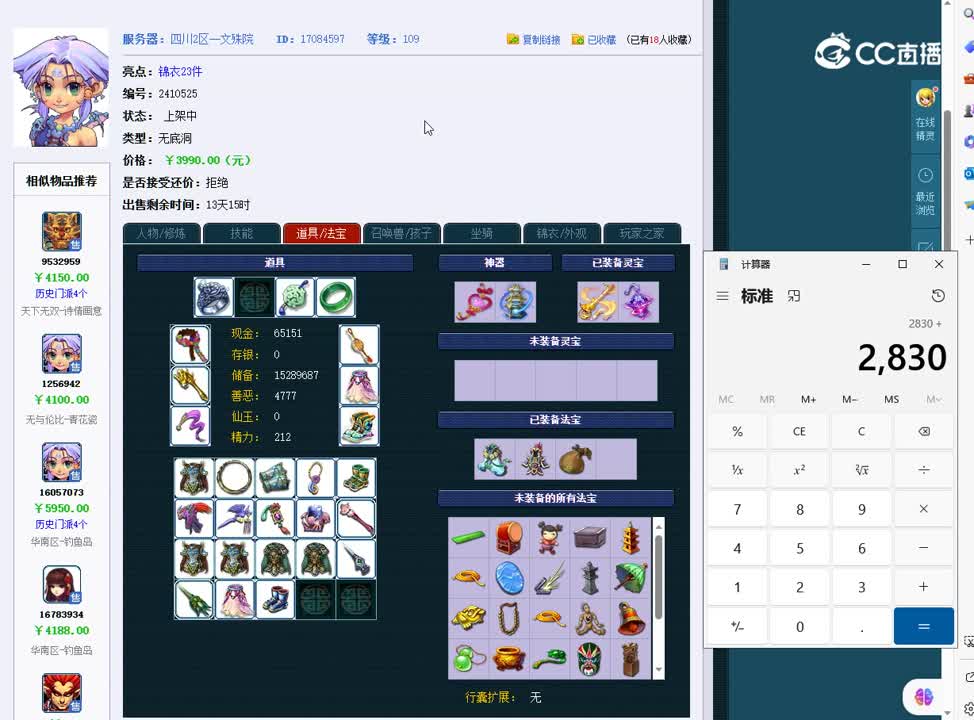Open calculator history icon

click(938, 296)
